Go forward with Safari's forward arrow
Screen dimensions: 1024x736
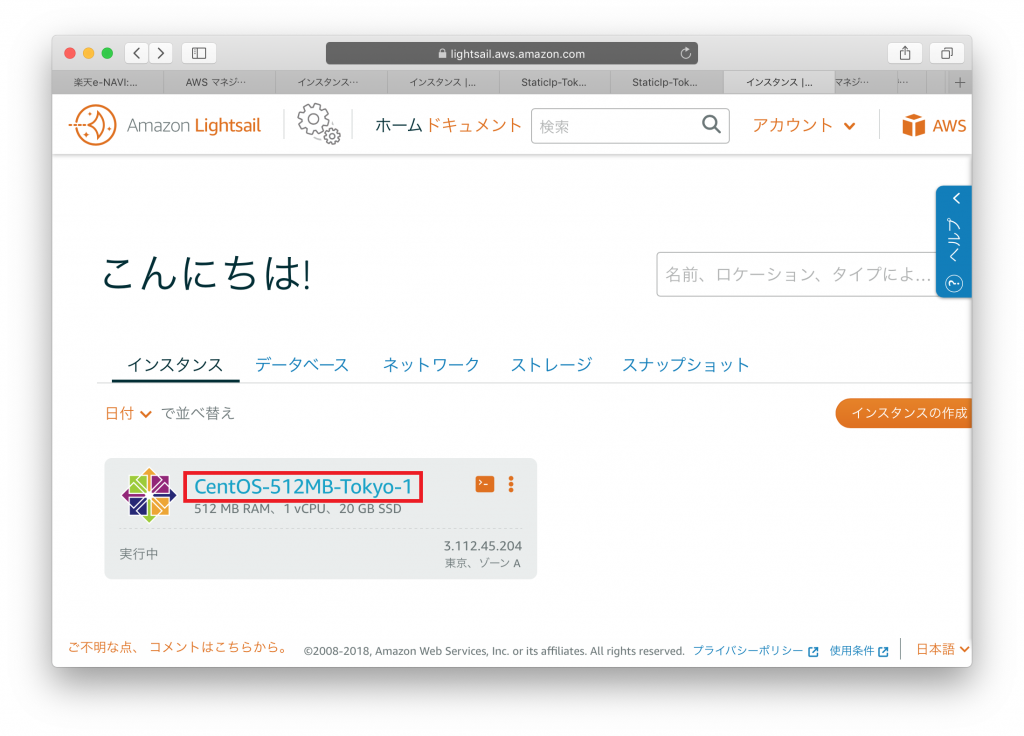(161, 53)
